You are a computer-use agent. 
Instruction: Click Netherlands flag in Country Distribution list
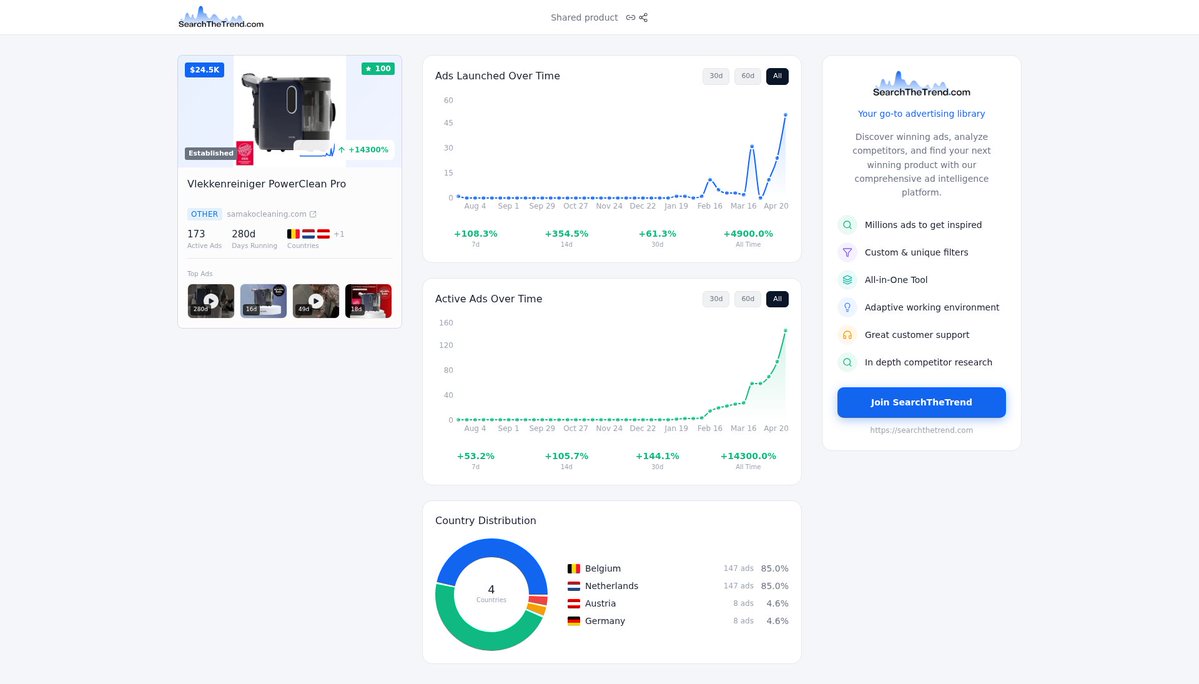pyautogui.click(x=574, y=586)
